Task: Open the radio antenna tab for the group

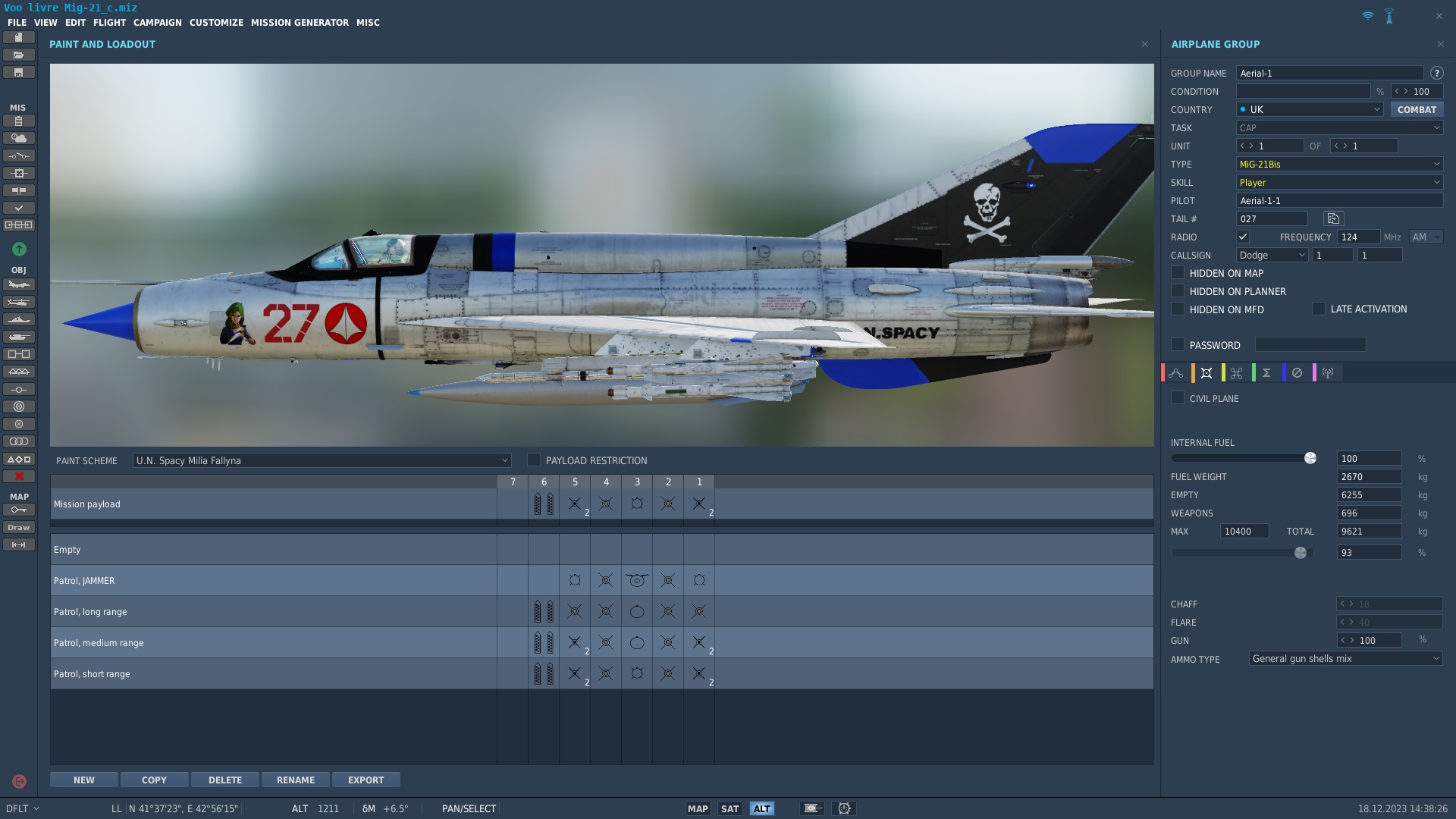Action: 1327,372
